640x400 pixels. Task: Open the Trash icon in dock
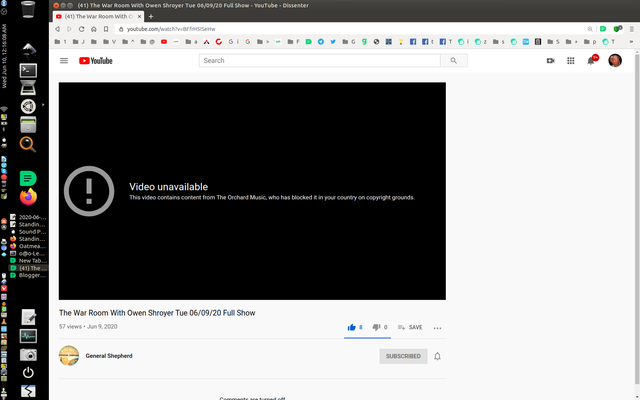28,9
